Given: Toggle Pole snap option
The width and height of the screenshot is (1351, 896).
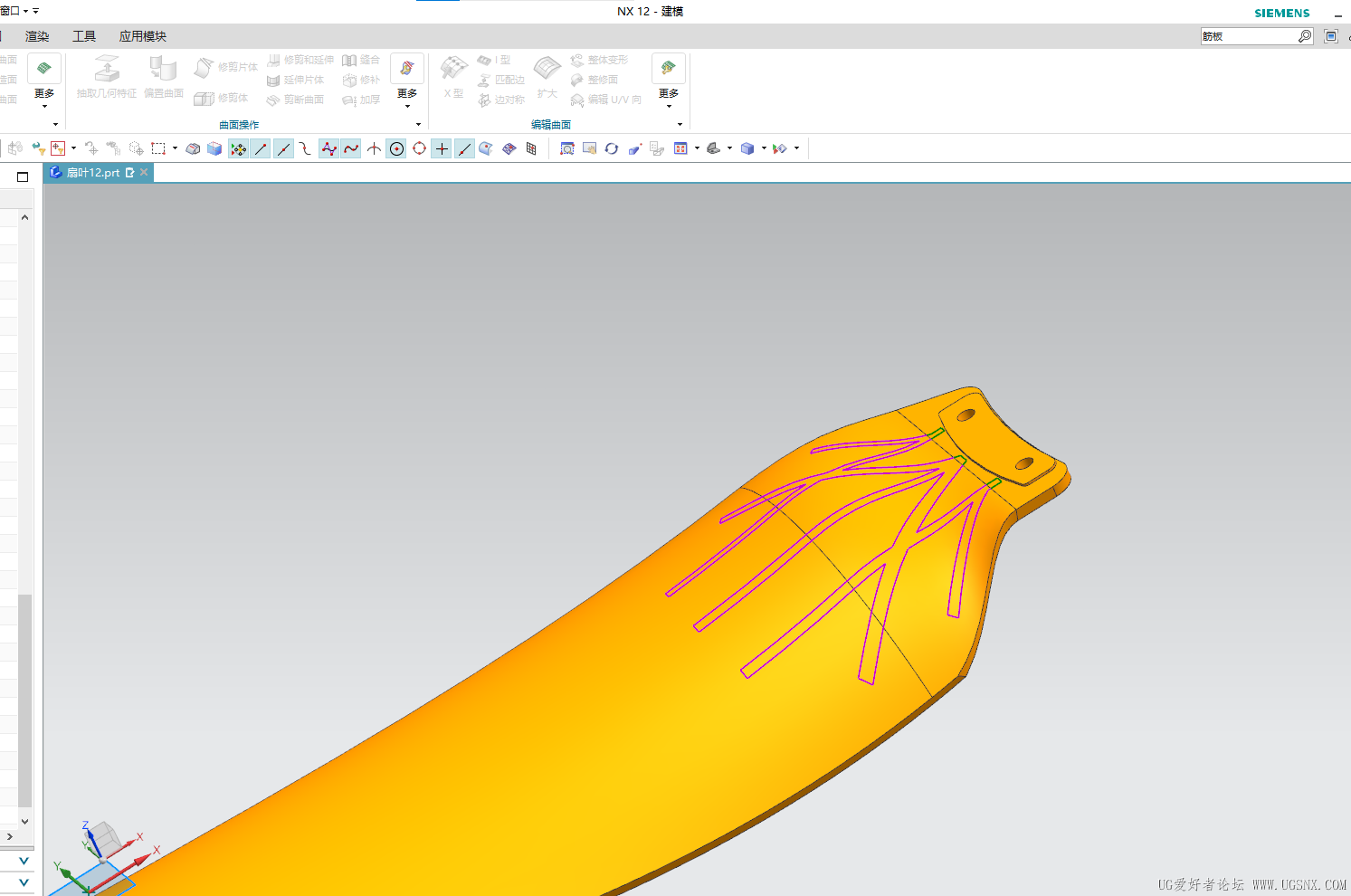Looking at the screenshot, I should 328,148.
